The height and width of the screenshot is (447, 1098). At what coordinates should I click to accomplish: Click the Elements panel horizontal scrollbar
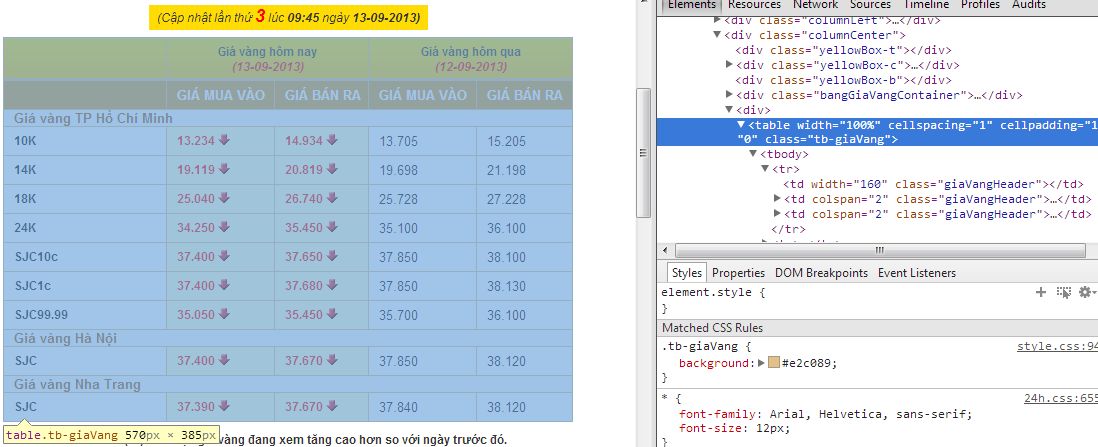tap(876, 250)
